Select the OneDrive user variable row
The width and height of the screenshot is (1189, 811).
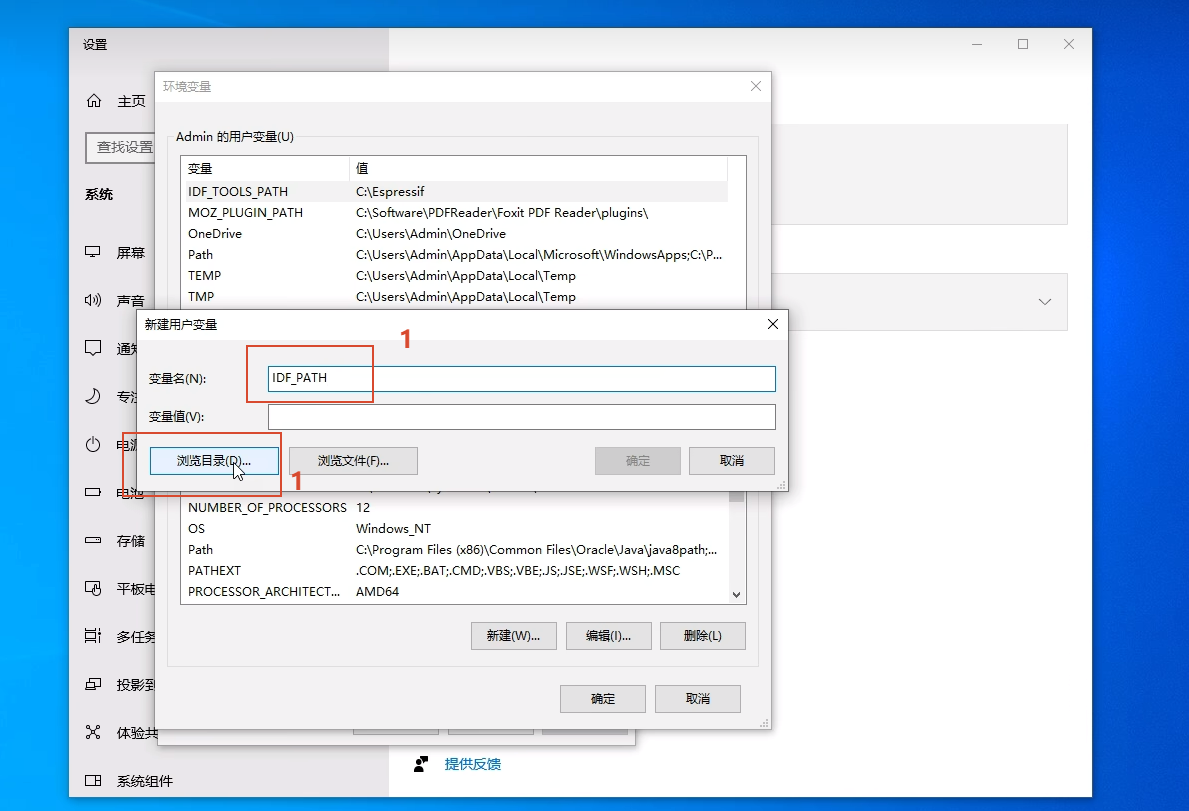click(455, 233)
